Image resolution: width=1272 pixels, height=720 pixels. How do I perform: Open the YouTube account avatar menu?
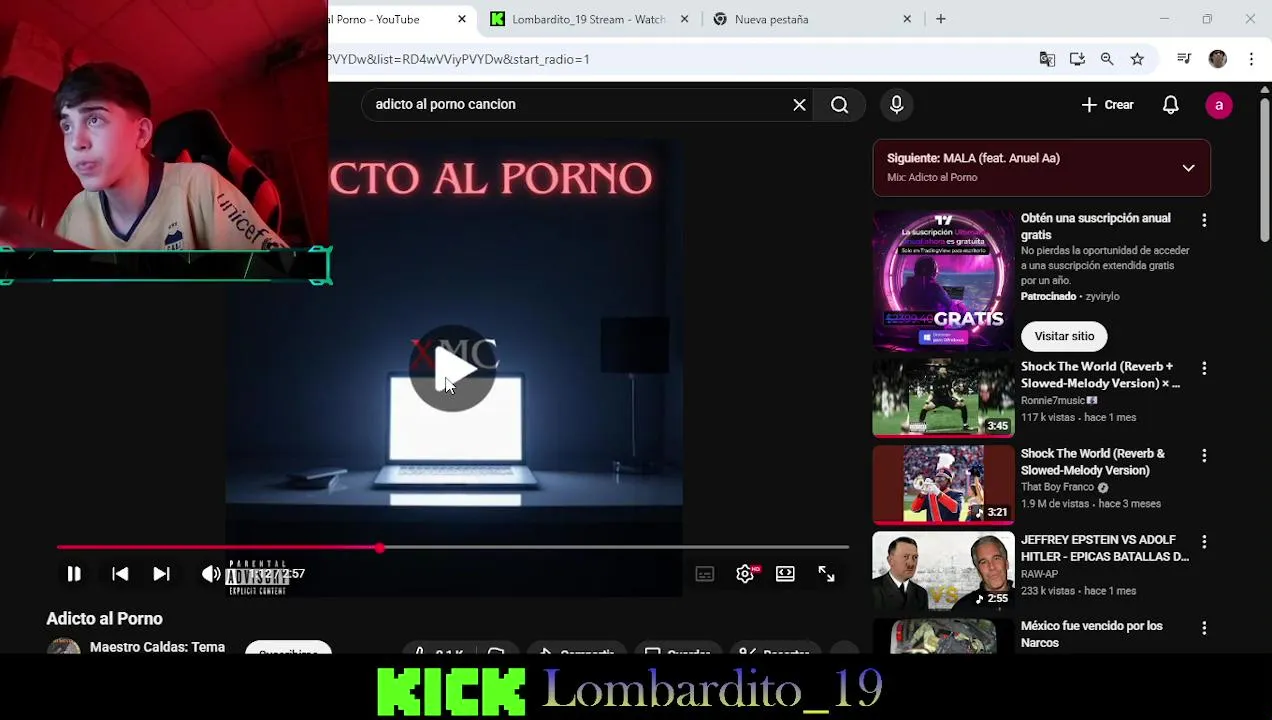click(x=1218, y=105)
